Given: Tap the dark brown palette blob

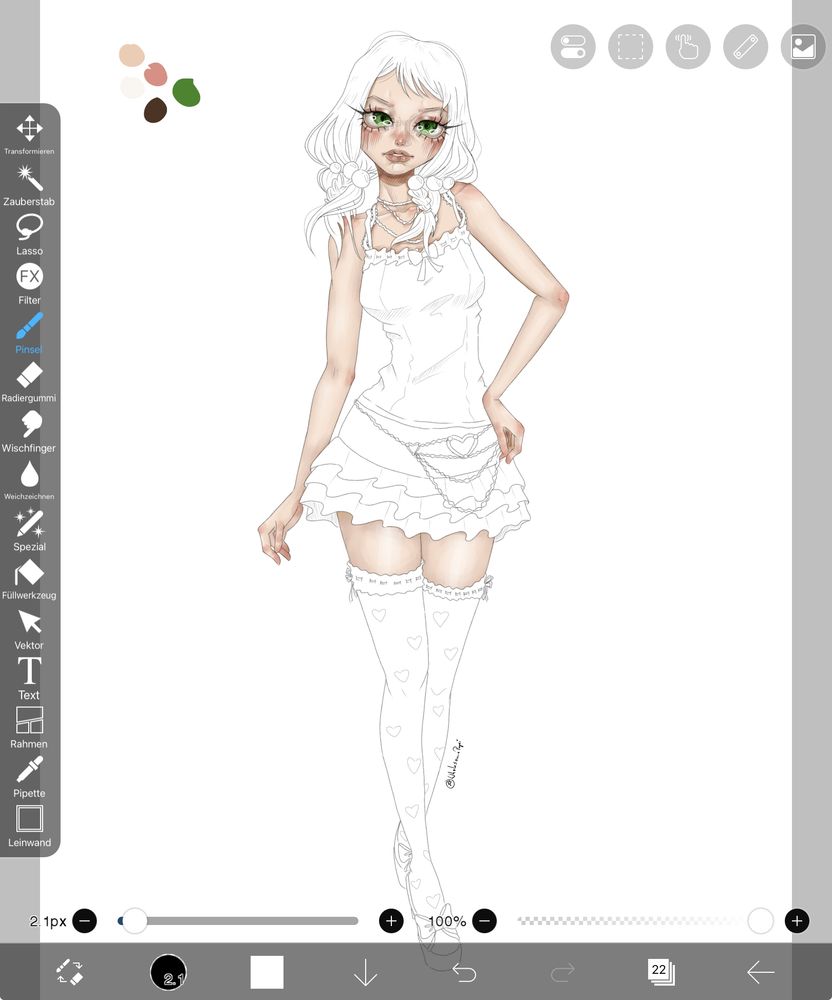Looking at the screenshot, I should 155,110.
